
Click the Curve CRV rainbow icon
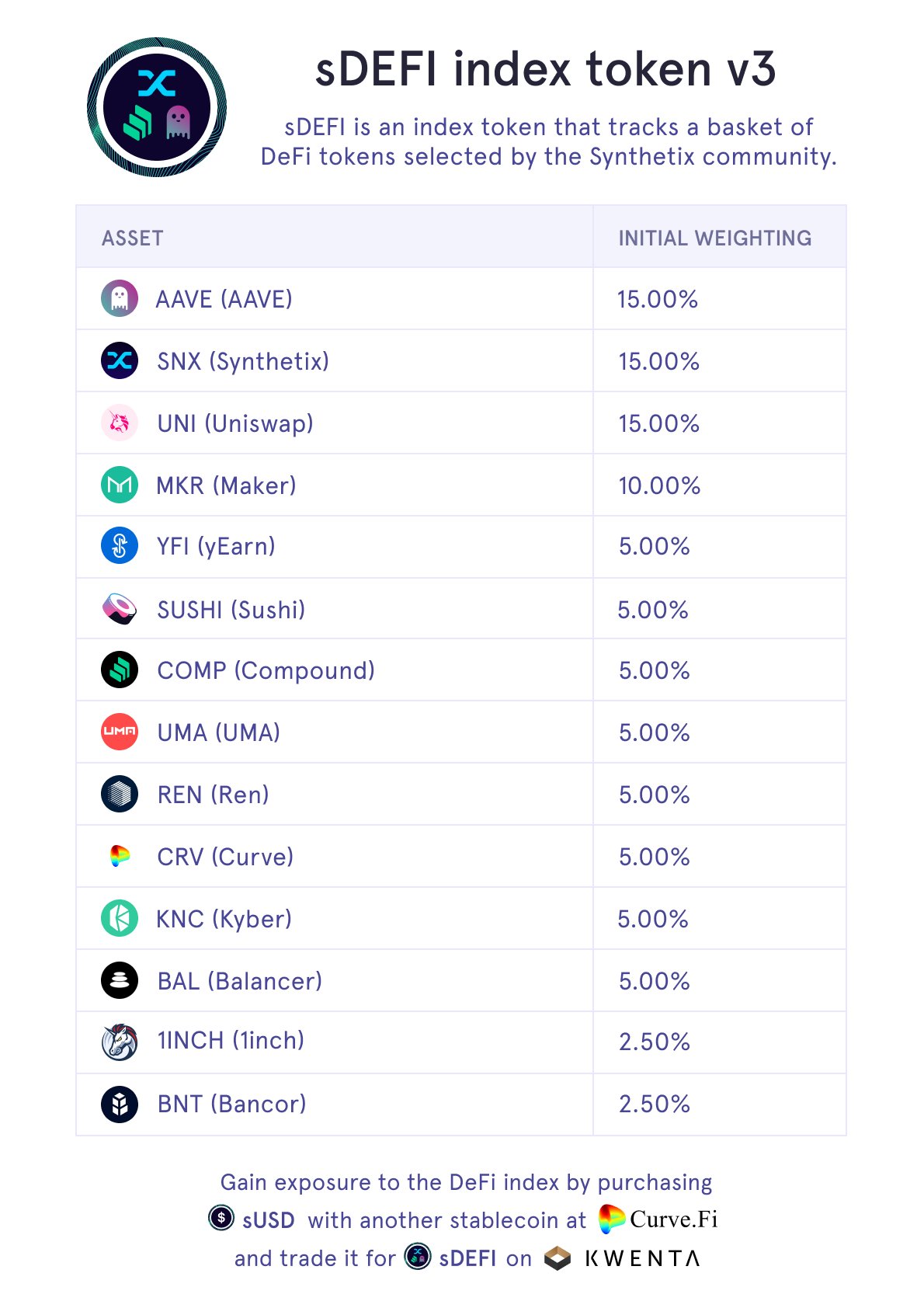click(x=120, y=856)
